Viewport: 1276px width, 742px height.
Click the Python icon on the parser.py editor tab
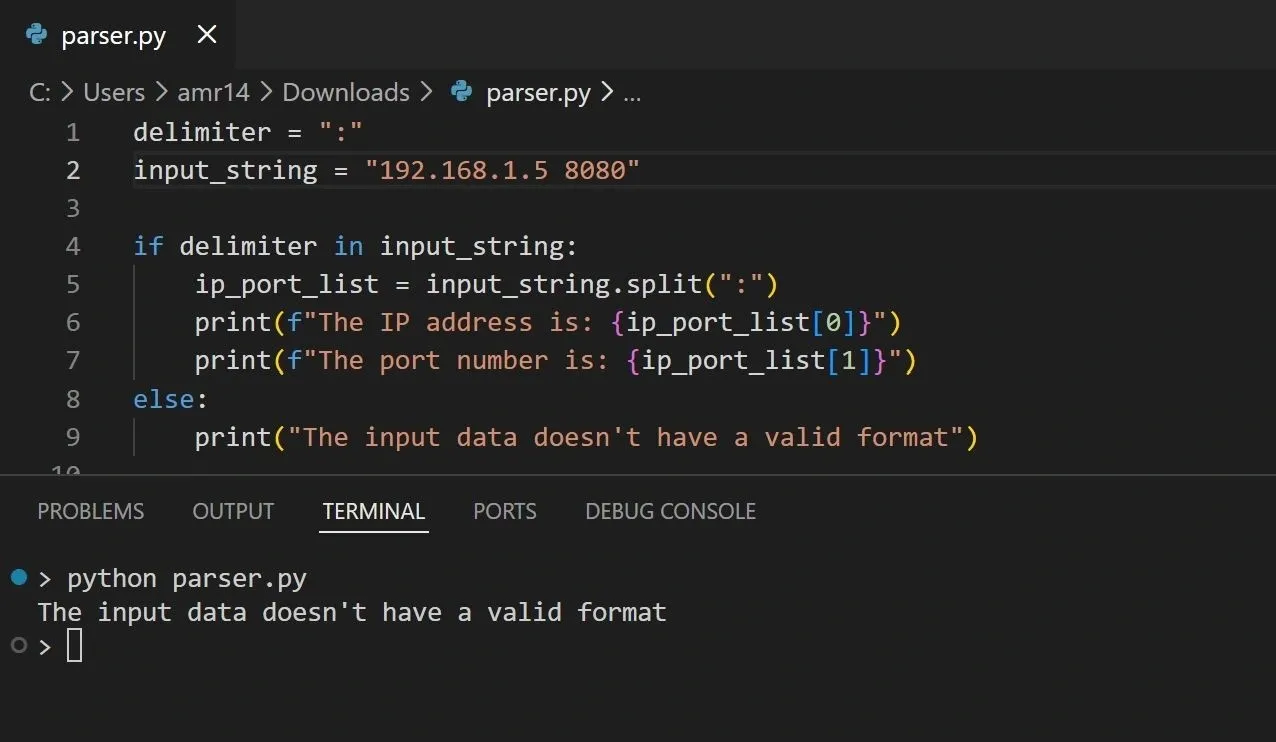pos(37,35)
